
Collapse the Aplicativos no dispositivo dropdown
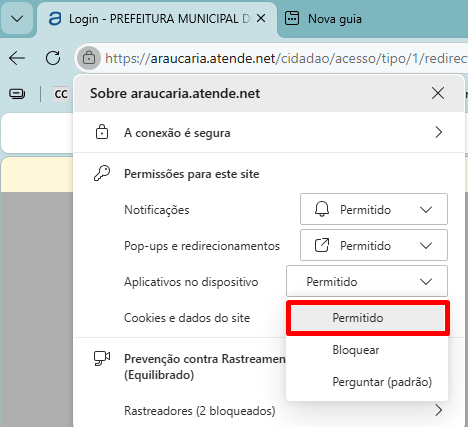(x=367, y=281)
